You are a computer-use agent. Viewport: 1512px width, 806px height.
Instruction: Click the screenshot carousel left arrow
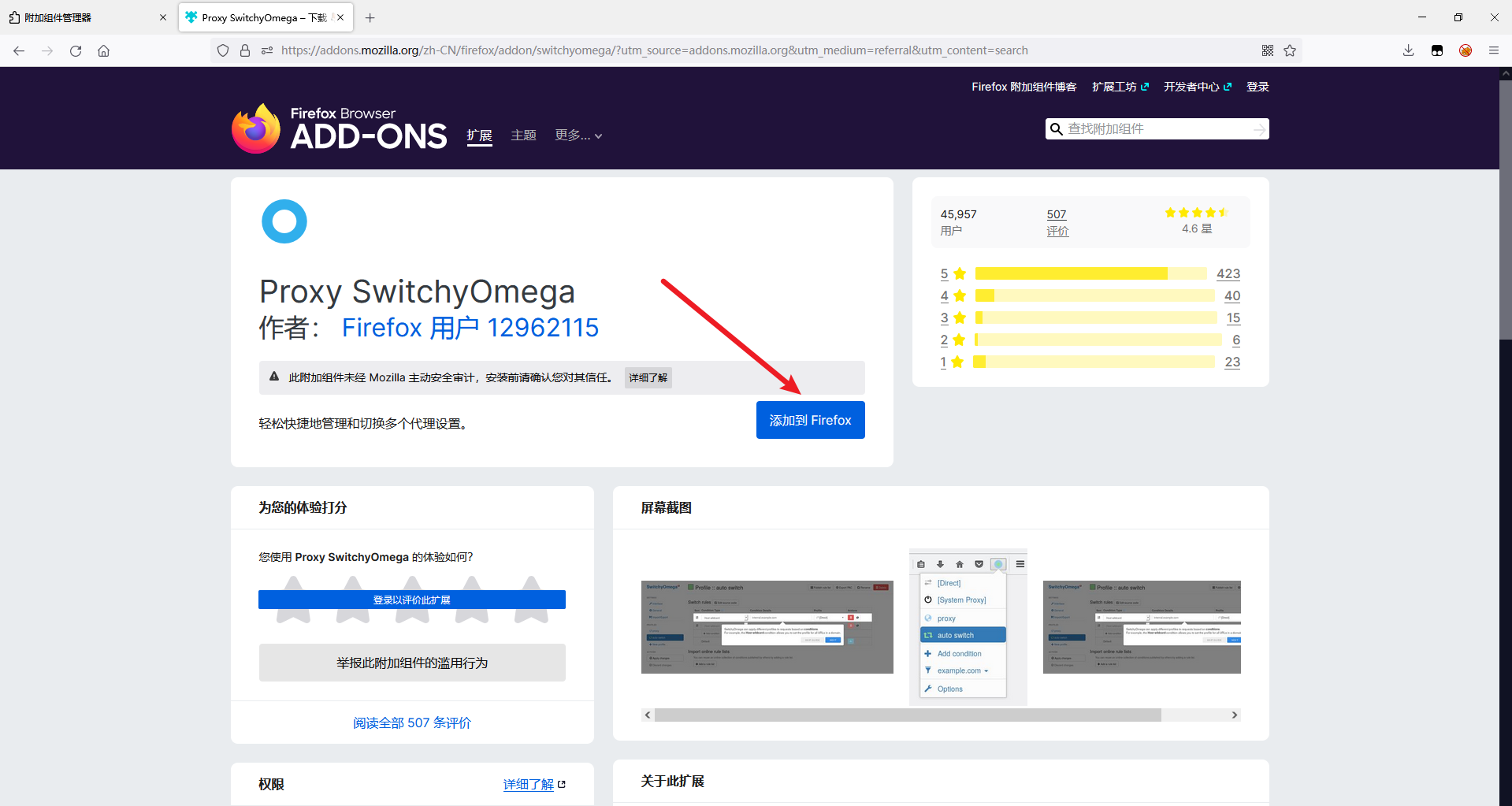point(648,715)
